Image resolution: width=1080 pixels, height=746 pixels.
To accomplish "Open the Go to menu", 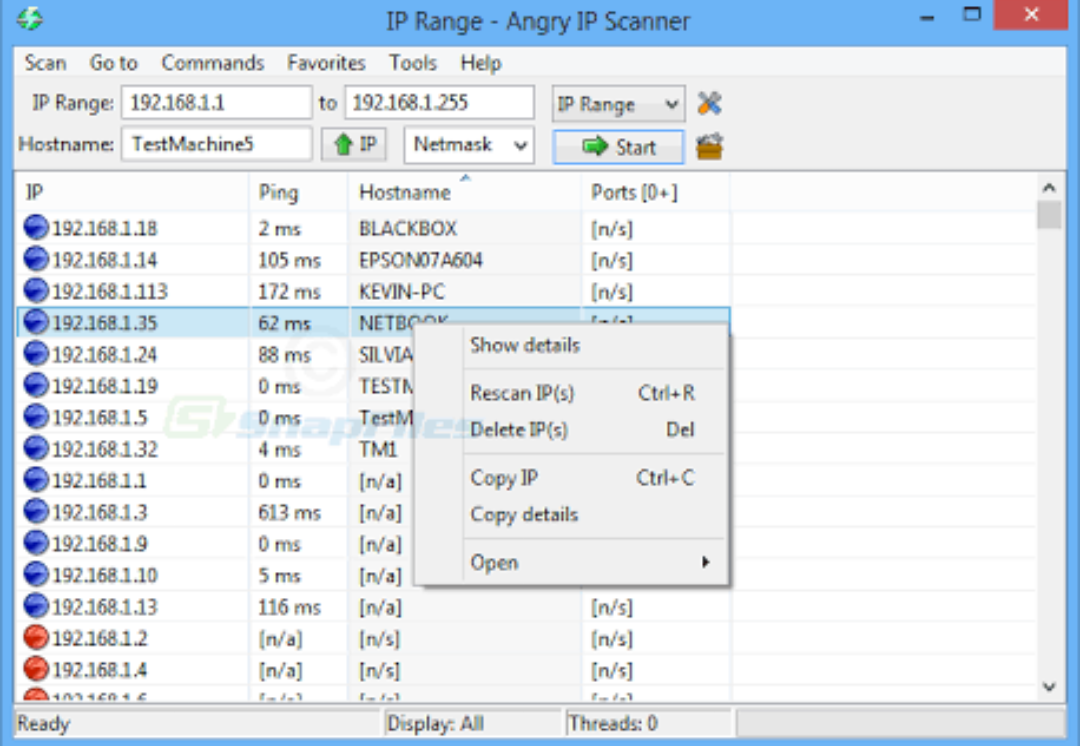I will pyautogui.click(x=114, y=63).
